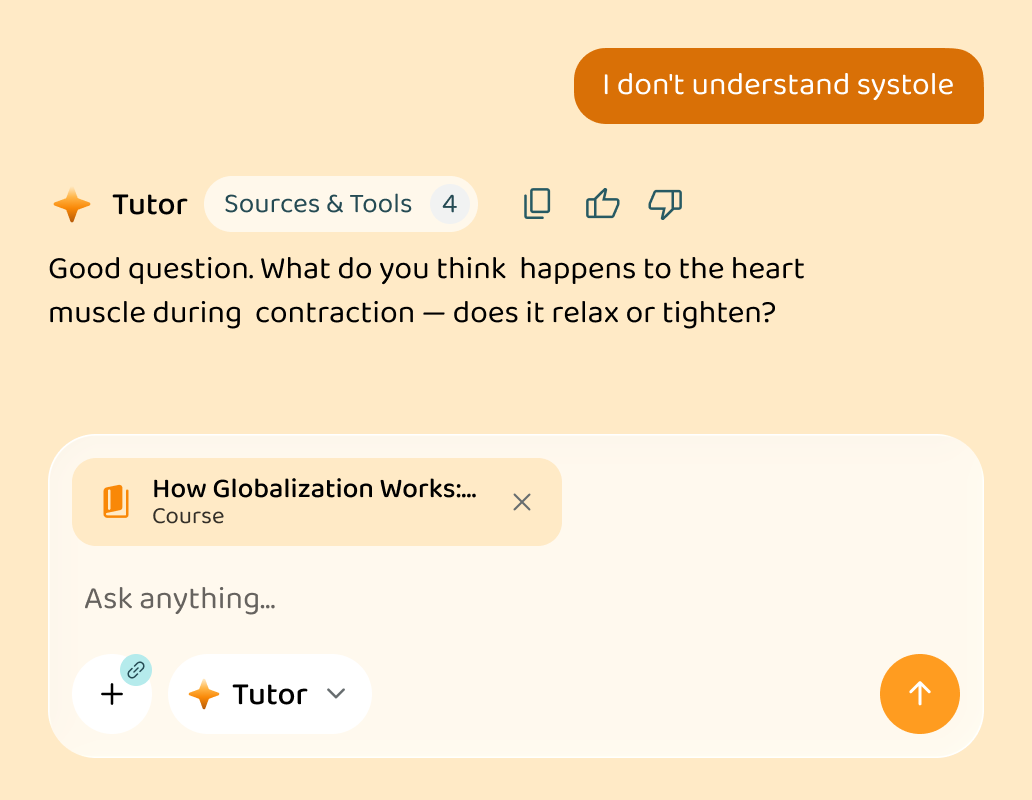
Task: Remove the How Globalization Works course attachment
Action: 522,502
